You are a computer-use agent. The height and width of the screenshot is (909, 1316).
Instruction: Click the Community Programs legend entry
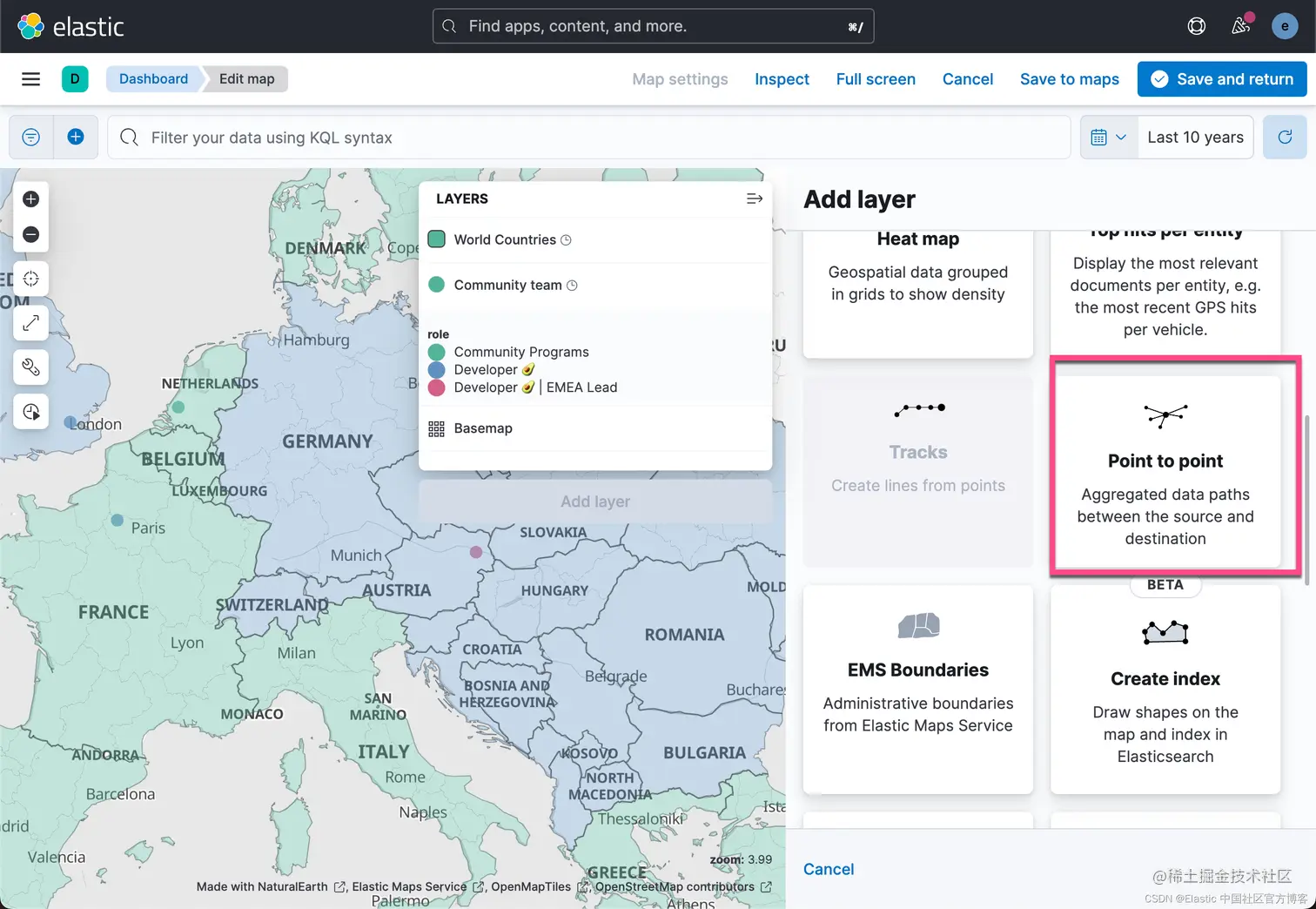[521, 352]
